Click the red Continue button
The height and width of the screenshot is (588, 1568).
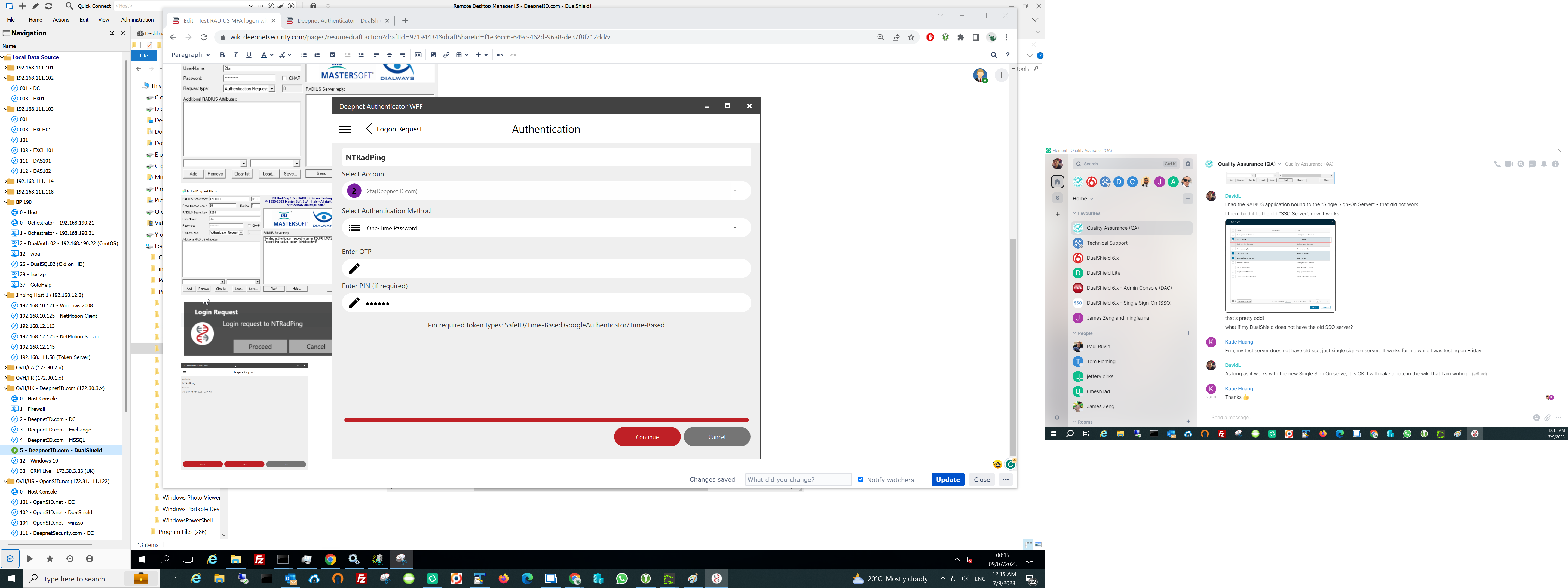point(647,436)
